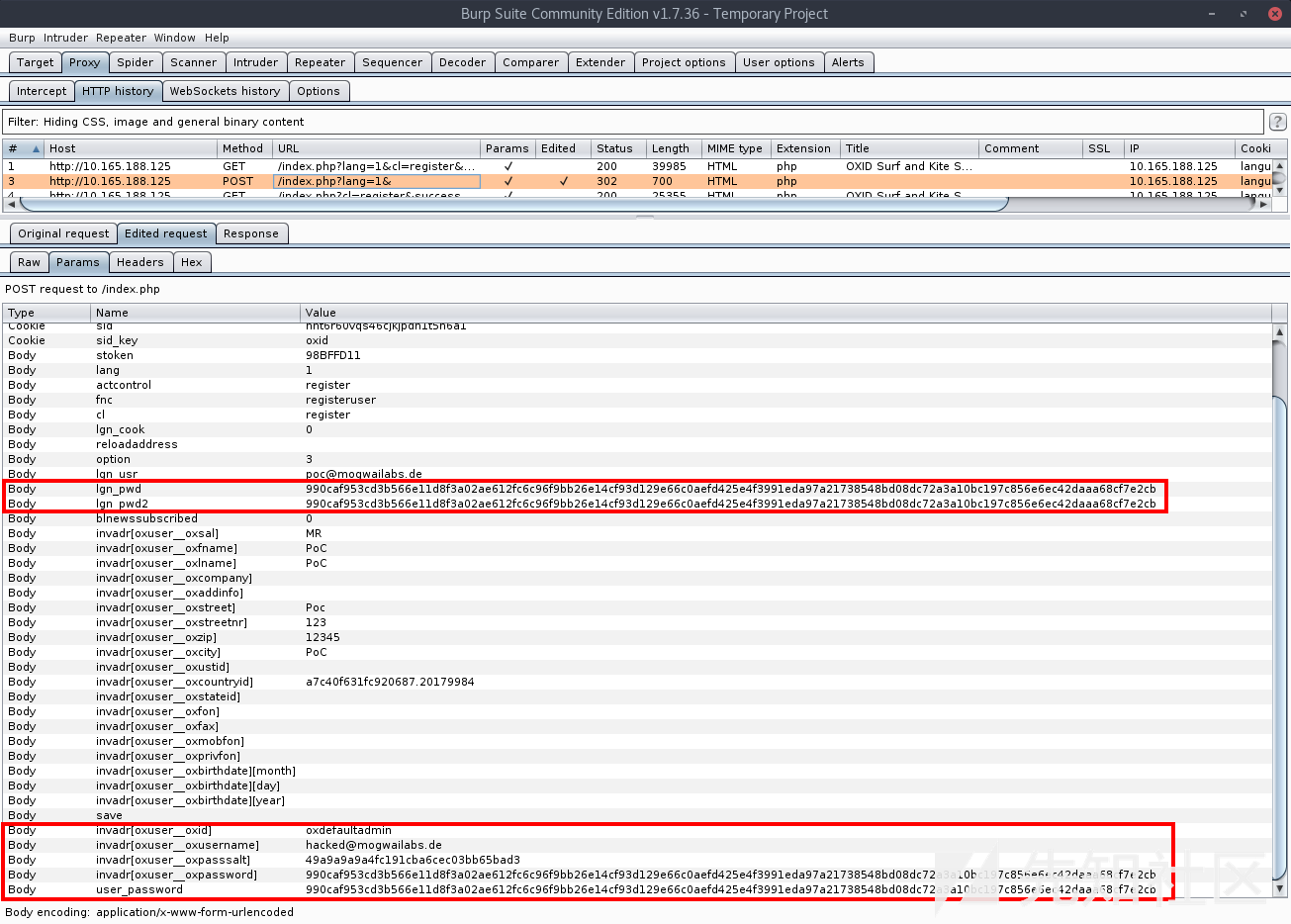The width and height of the screenshot is (1291, 924).
Task: Select the lgn_usr value poc@mogwailabs.de
Action: [364, 474]
